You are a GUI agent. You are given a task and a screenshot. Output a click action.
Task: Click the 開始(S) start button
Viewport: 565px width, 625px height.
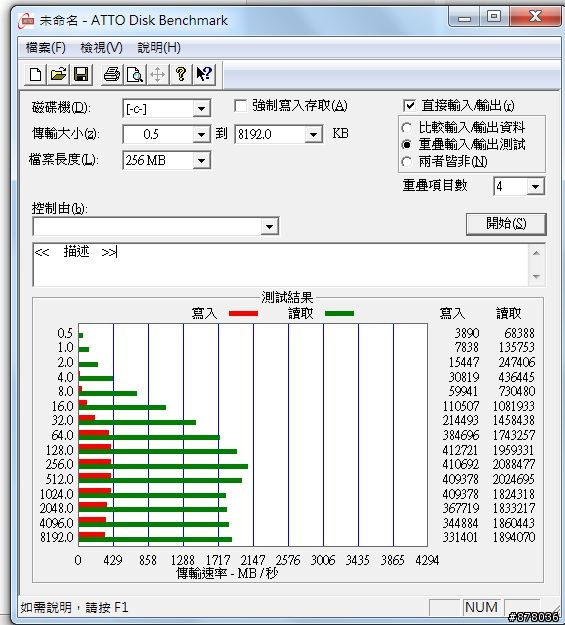click(x=506, y=224)
